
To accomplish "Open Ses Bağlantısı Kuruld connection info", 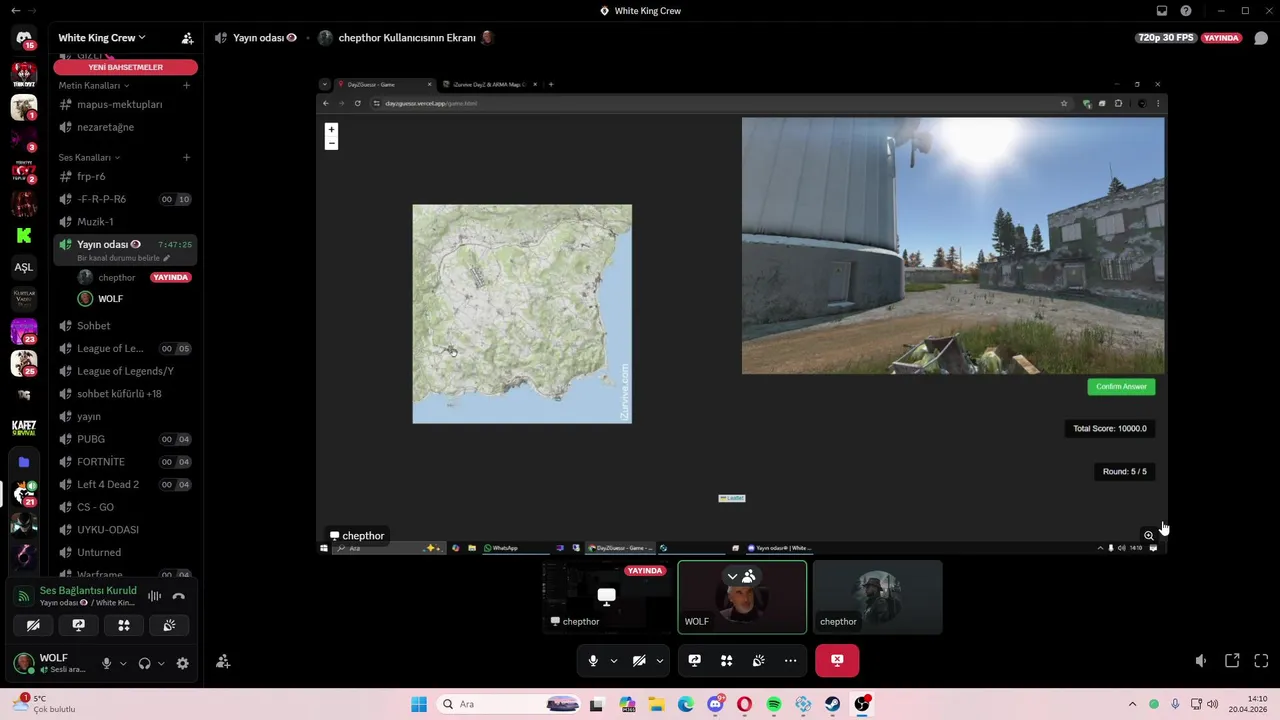I will (x=88, y=591).
